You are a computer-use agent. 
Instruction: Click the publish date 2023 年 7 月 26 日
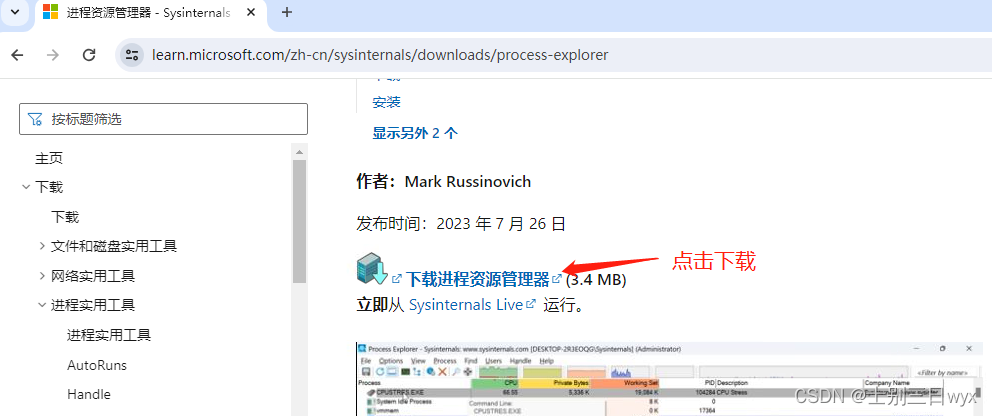[x=500, y=223]
